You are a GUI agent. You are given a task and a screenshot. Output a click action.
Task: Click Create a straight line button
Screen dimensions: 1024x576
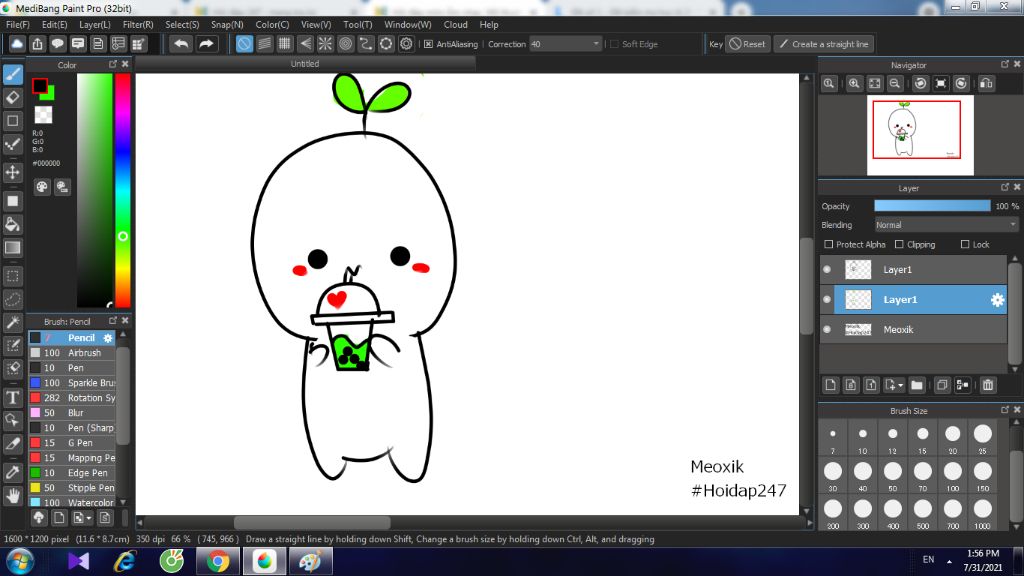824,44
